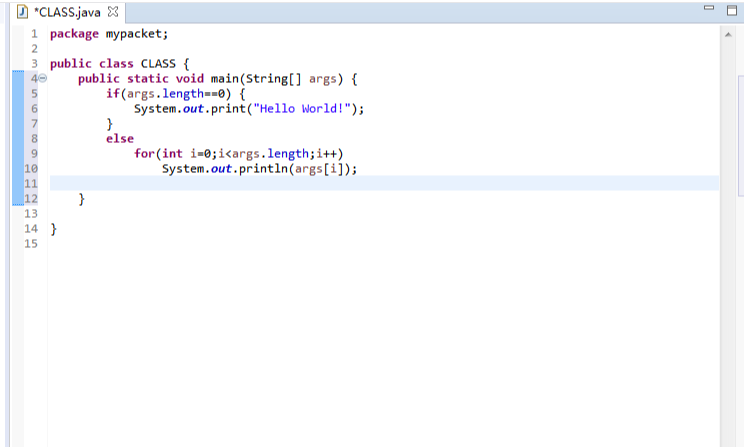Image resolution: width=744 pixels, height=447 pixels.
Task: Click 'mypacket;' on line 1
Action: (137, 34)
